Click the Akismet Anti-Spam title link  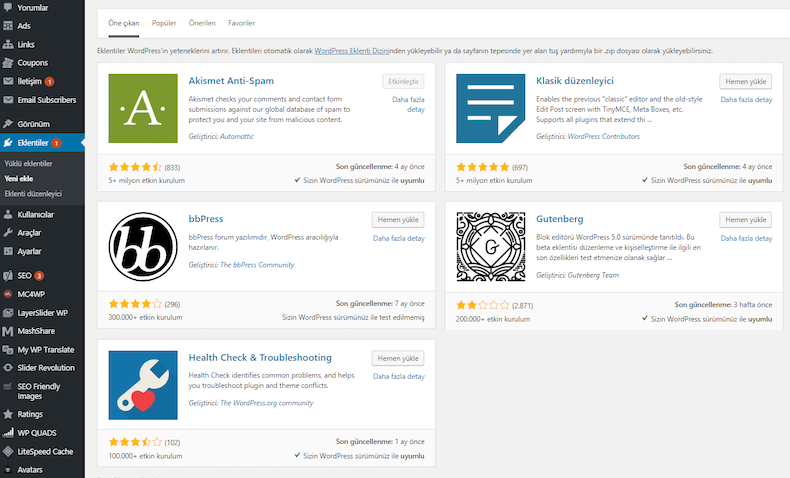(x=231, y=81)
